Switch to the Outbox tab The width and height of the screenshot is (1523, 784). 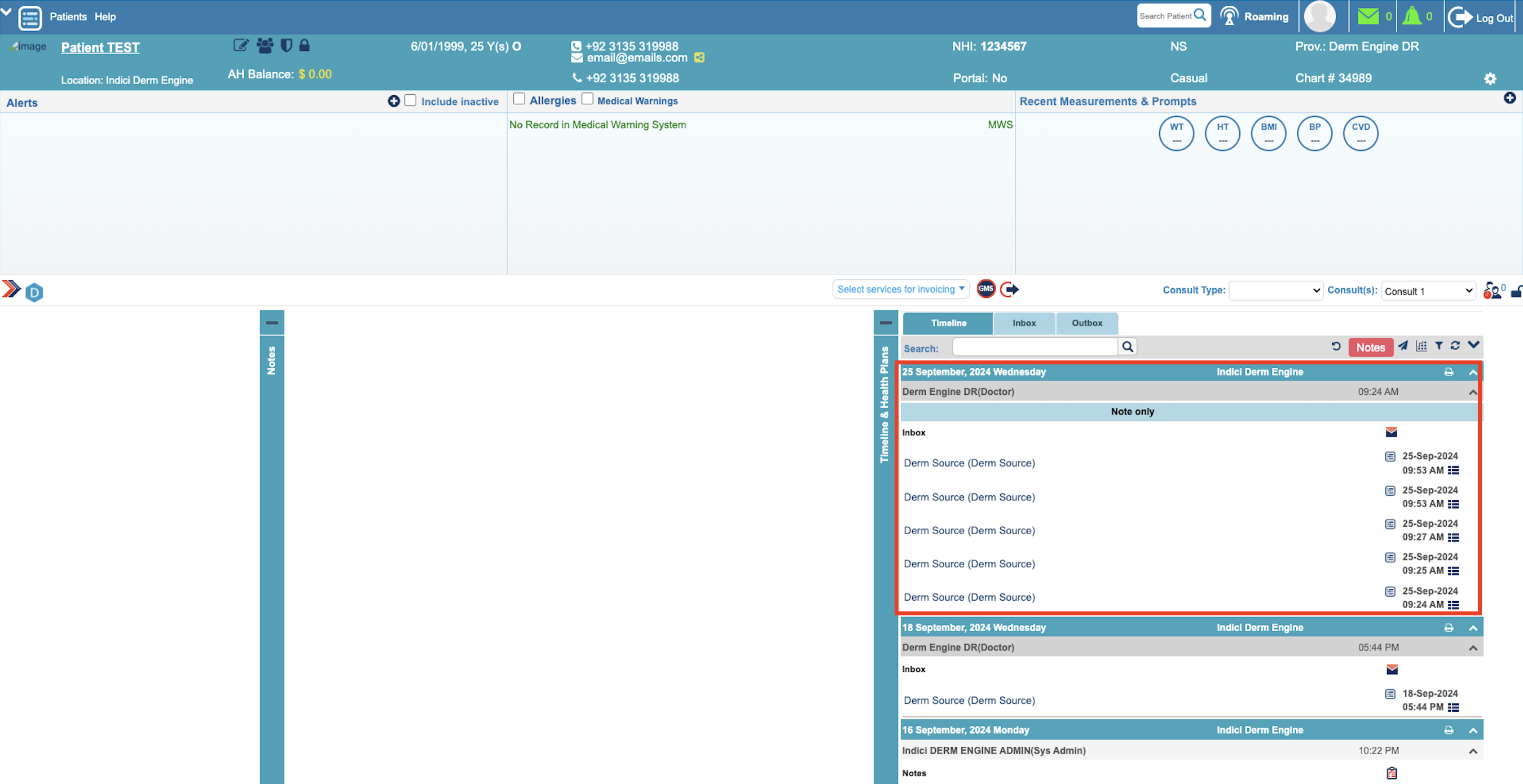coord(1086,323)
